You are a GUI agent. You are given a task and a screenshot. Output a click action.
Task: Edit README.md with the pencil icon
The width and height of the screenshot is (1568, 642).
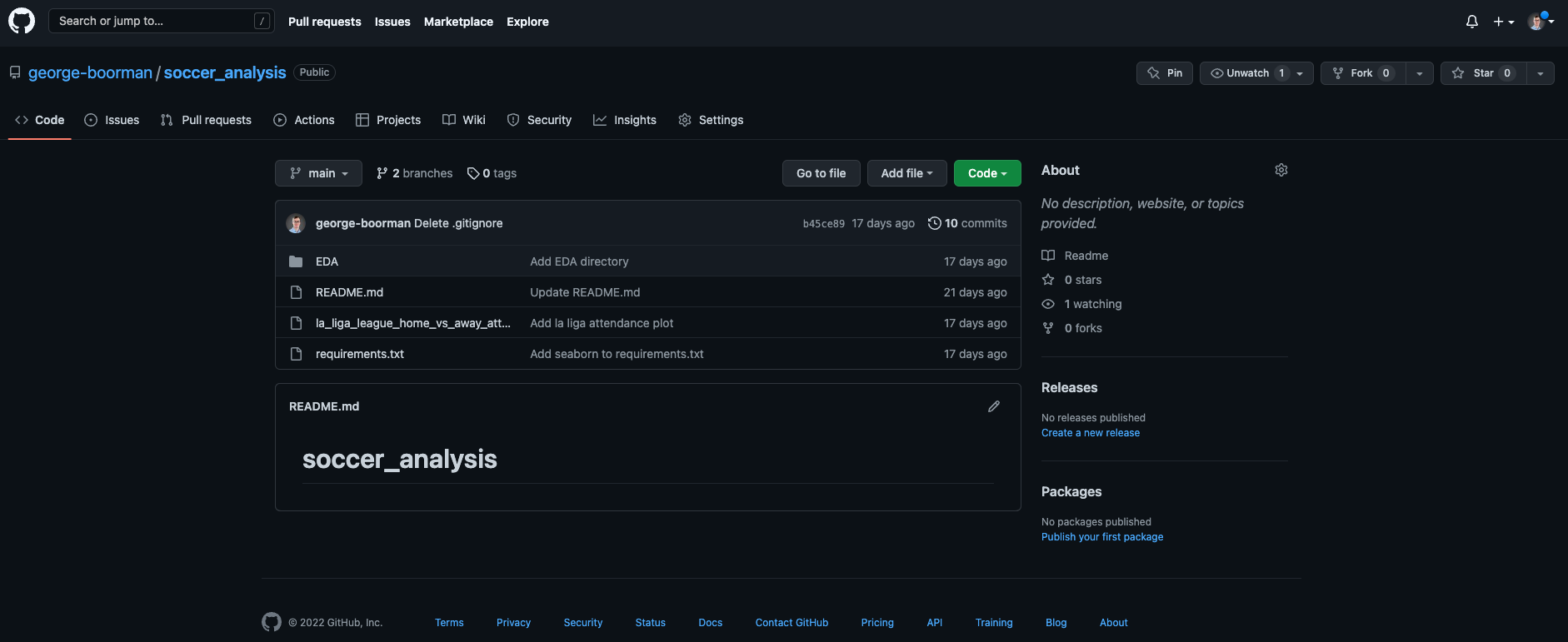click(993, 406)
